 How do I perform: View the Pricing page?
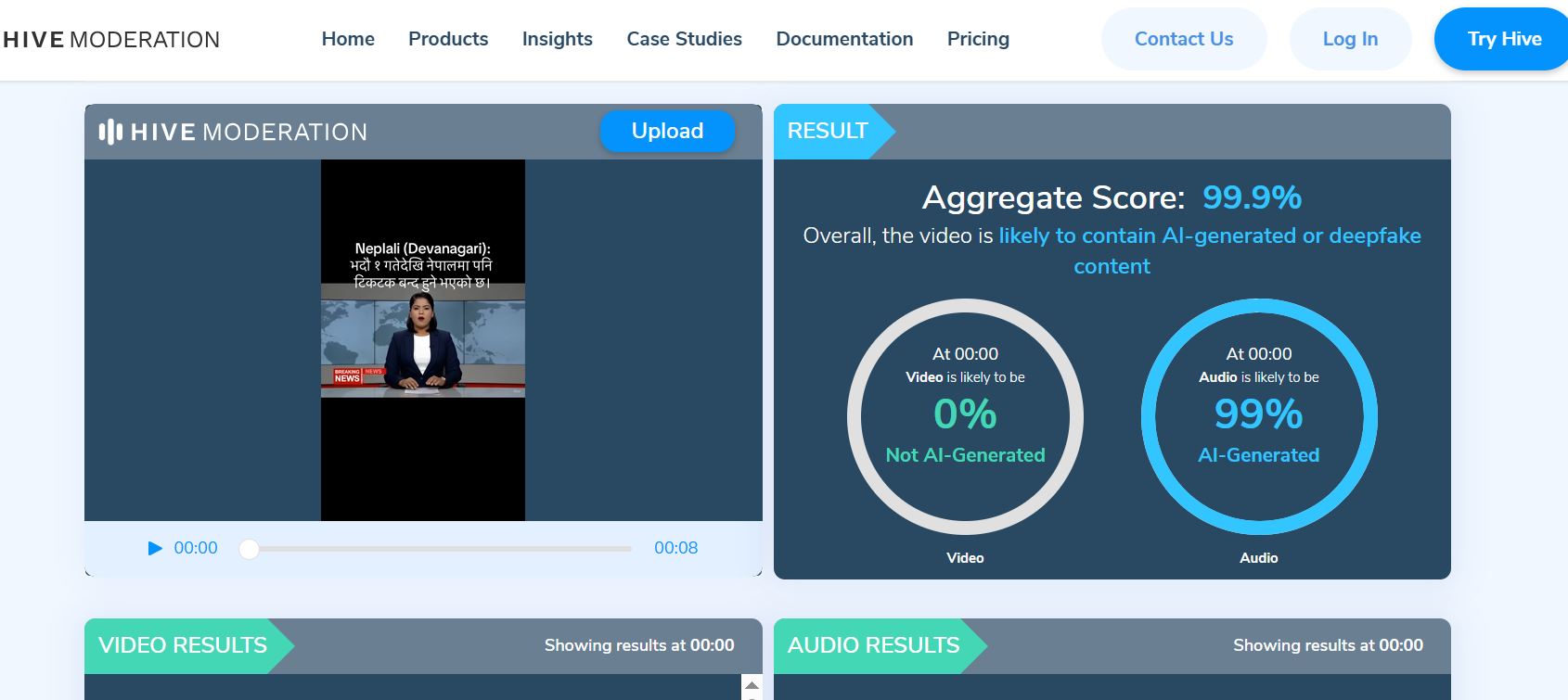pyautogui.click(x=978, y=39)
